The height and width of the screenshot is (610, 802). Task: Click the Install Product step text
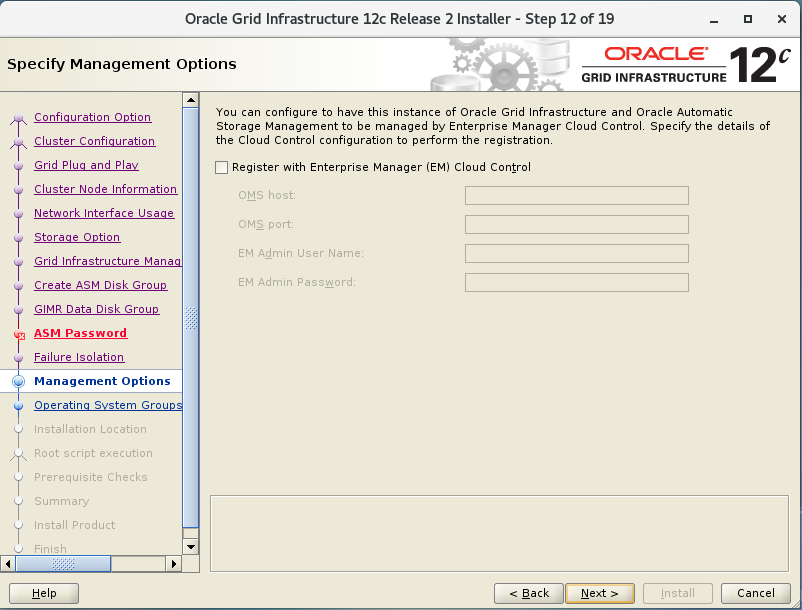pyautogui.click(x=75, y=526)
